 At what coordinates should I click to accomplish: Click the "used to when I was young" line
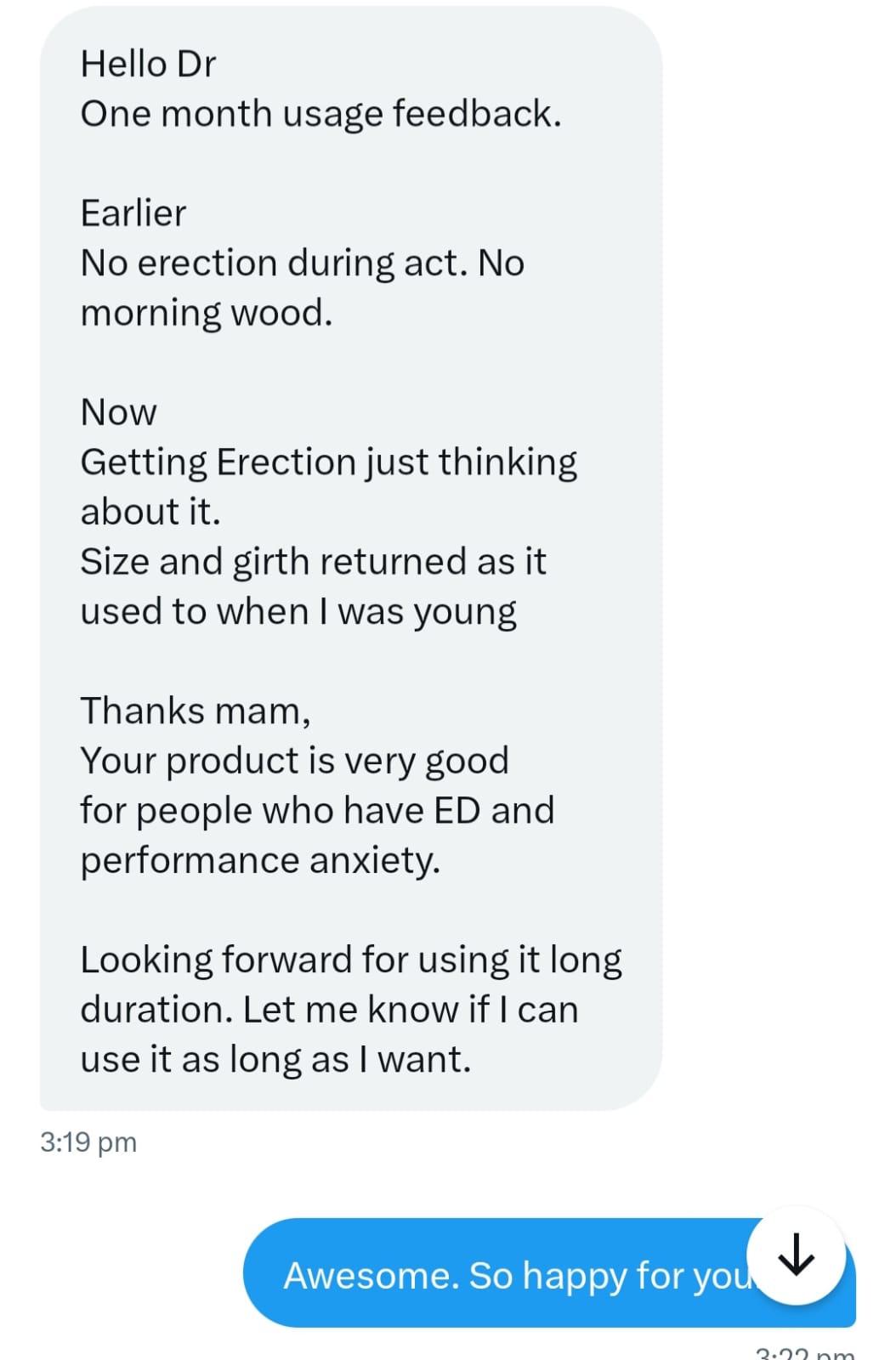[298, 612]
